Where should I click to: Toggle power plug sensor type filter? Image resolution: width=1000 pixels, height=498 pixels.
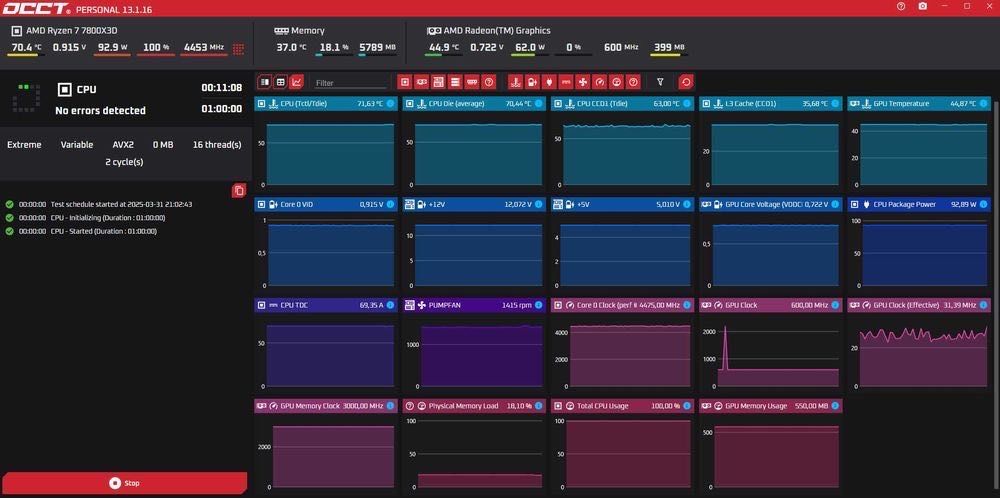[x=549, y=82]
